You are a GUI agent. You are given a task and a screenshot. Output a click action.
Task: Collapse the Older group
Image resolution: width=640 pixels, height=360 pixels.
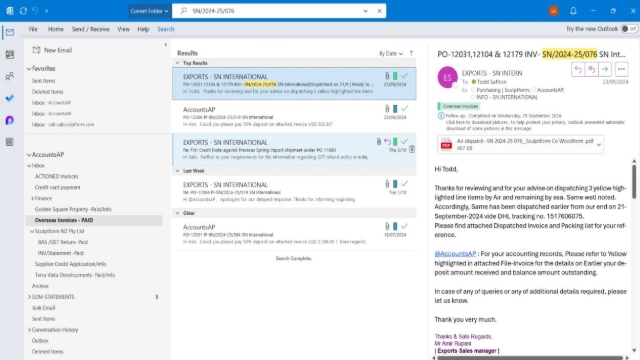177,213
